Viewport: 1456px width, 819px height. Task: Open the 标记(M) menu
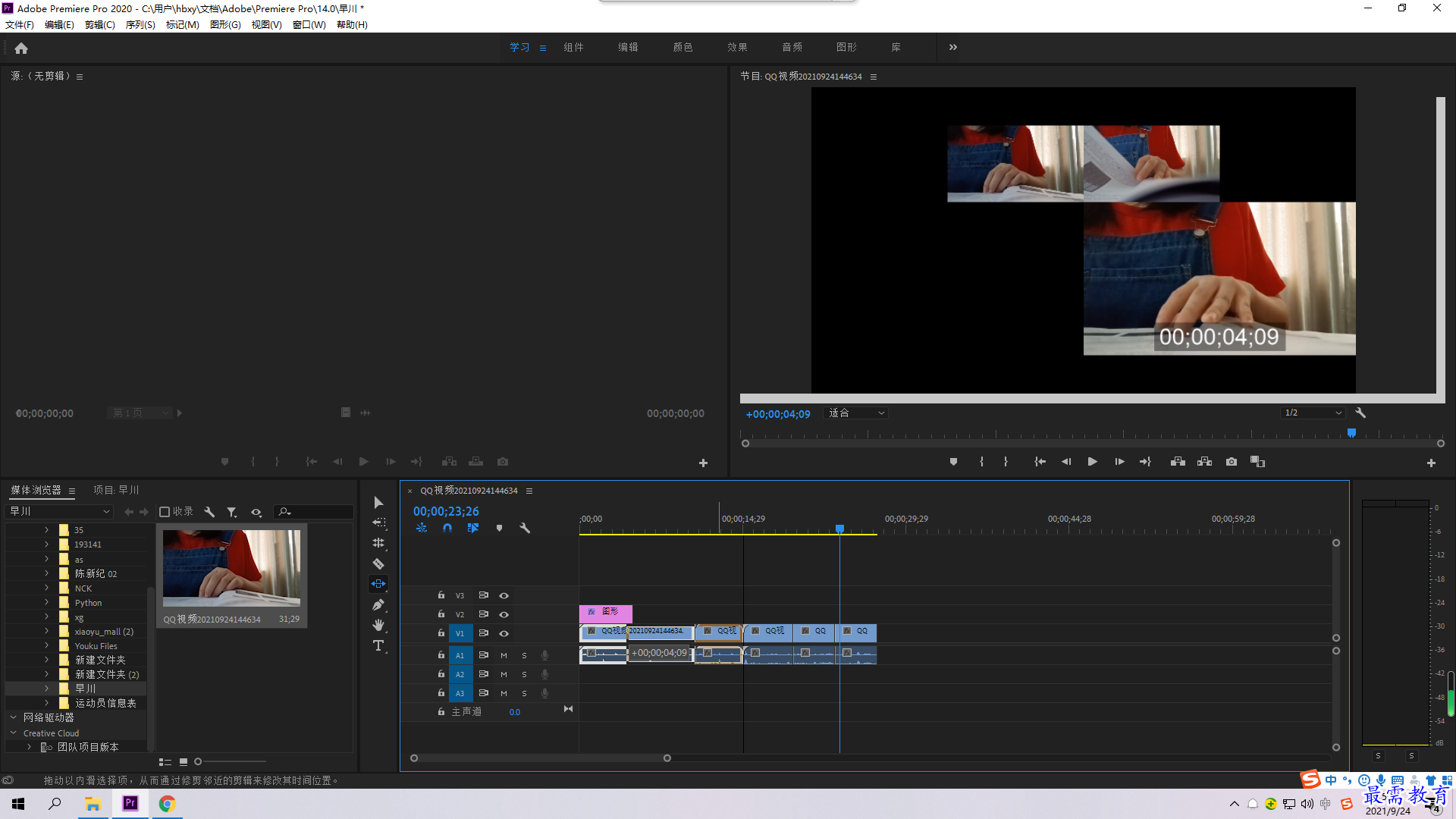pyautogui.click(x=183, y=25)
